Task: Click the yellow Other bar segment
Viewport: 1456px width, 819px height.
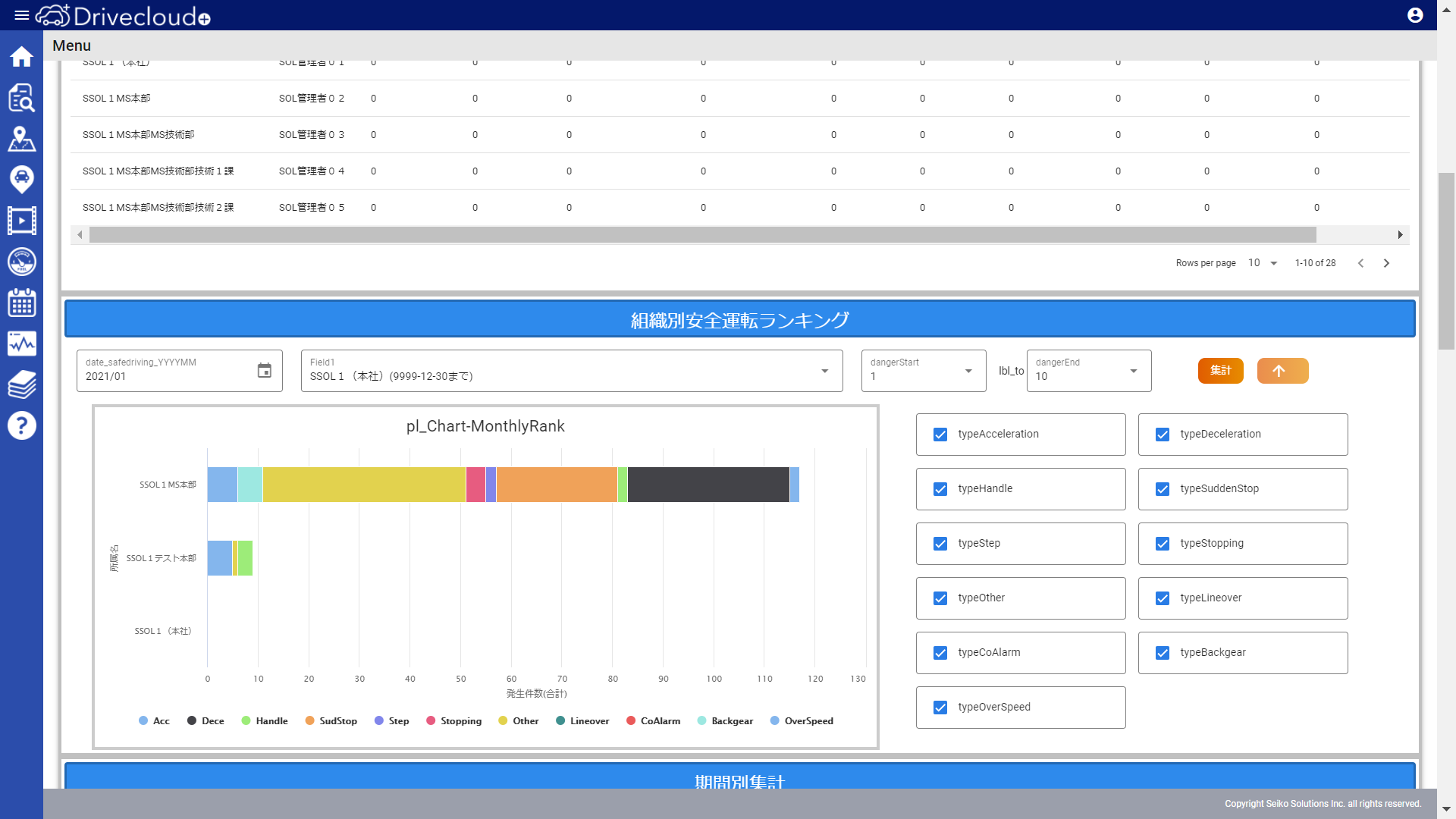Action: click(x=364, y=485)
